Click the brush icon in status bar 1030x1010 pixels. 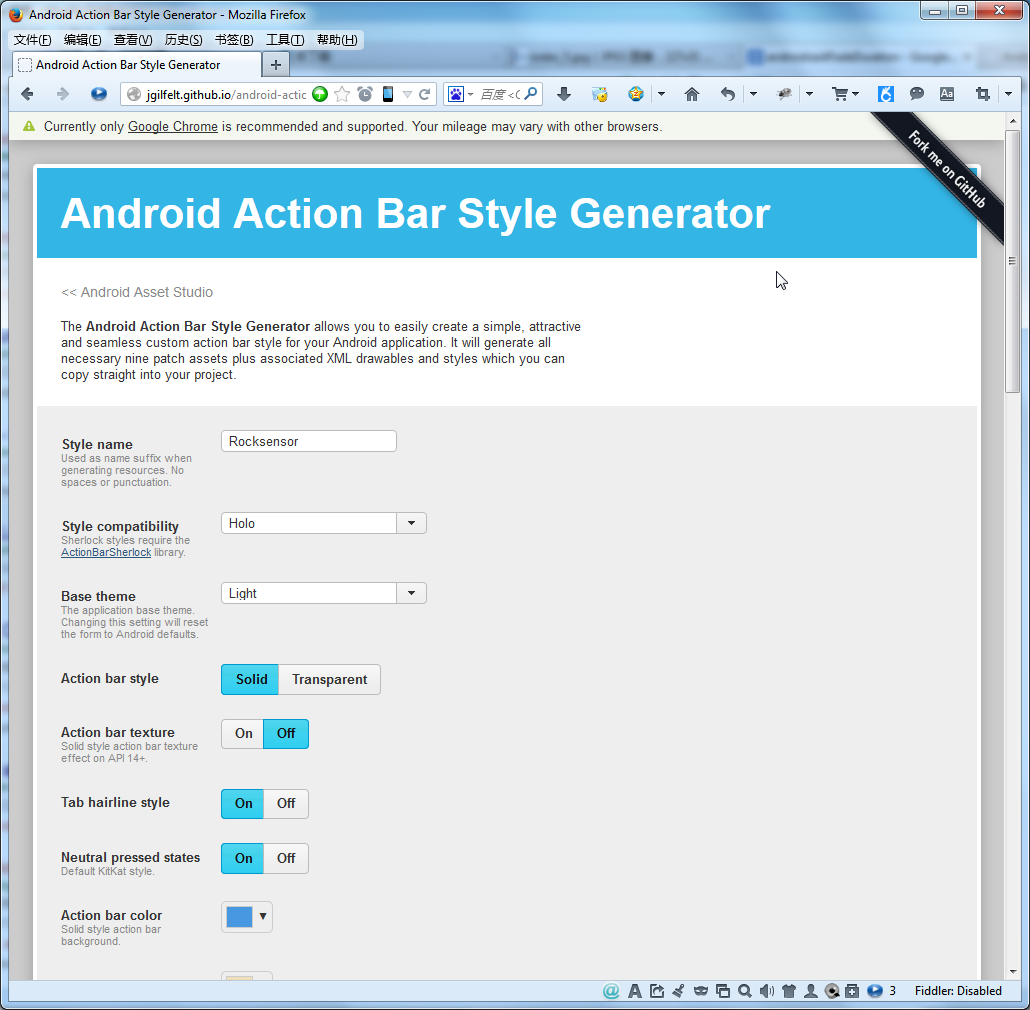(679, 991)
